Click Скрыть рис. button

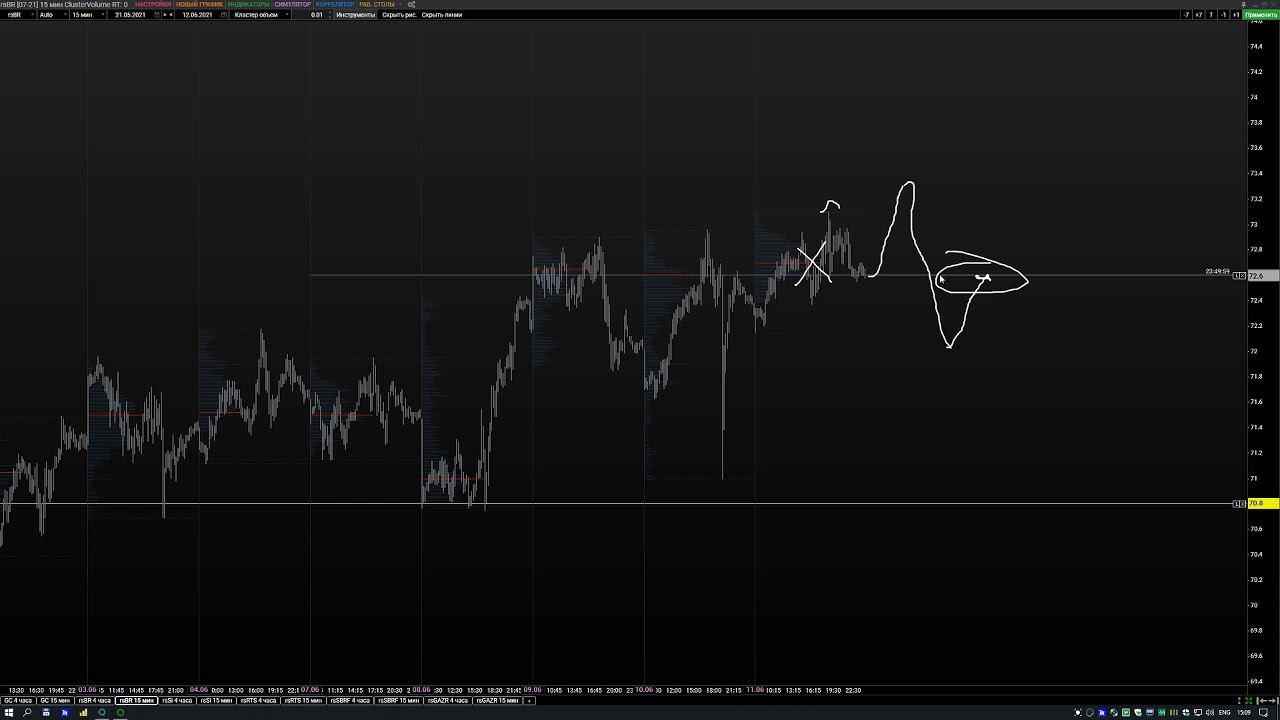point(399,15)
